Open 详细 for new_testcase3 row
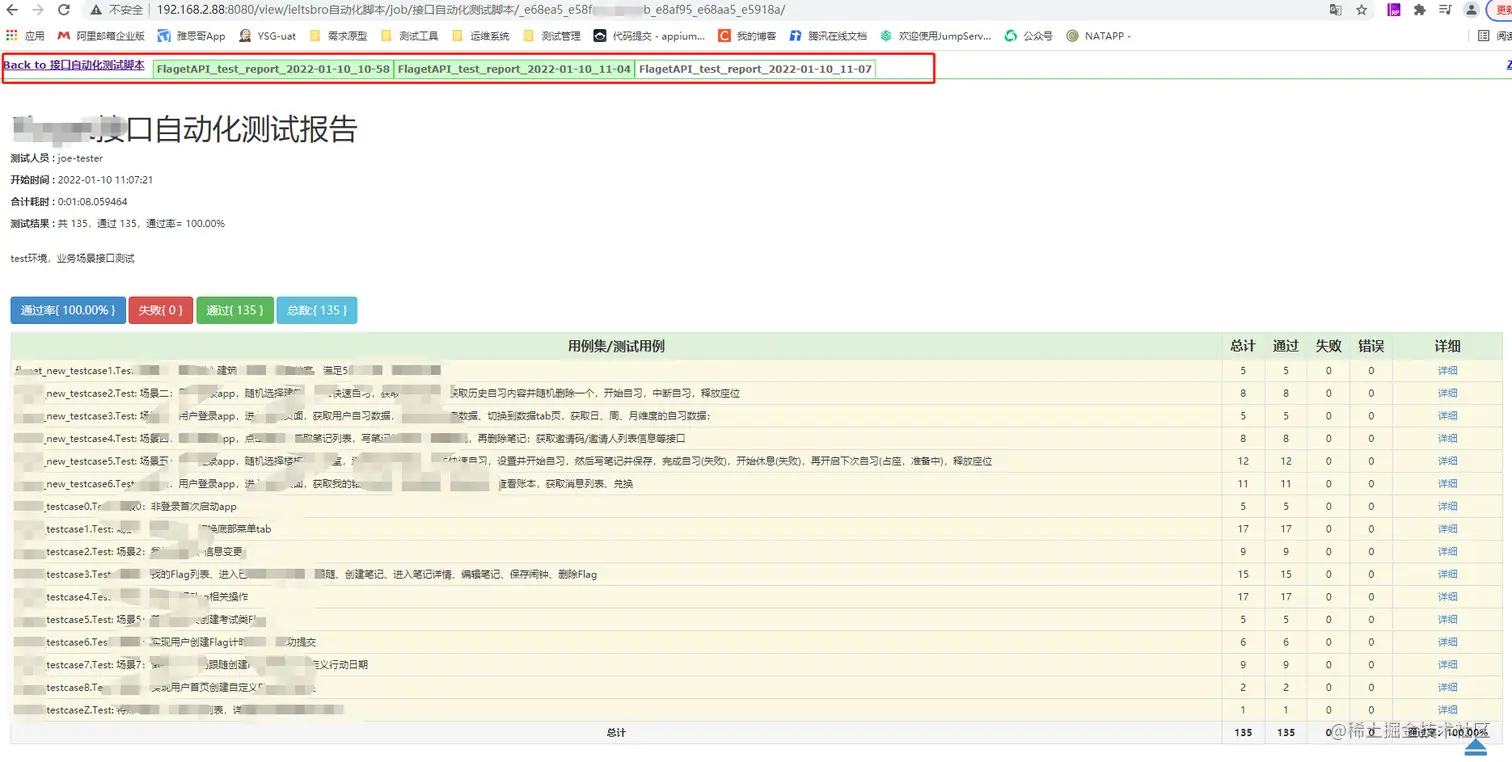This screenshot has width=1512, height=762. click(1447, 416)
